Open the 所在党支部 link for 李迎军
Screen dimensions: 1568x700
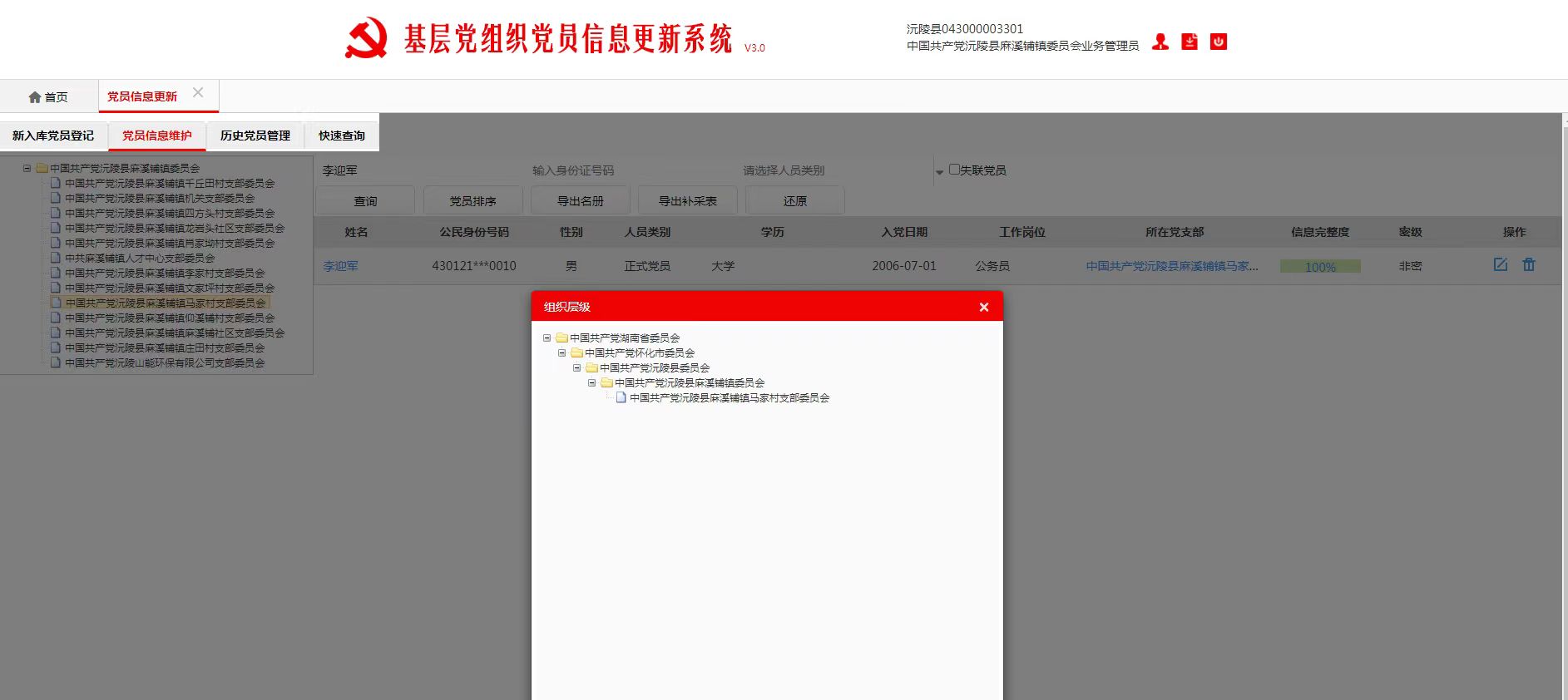coord(1172,266)
